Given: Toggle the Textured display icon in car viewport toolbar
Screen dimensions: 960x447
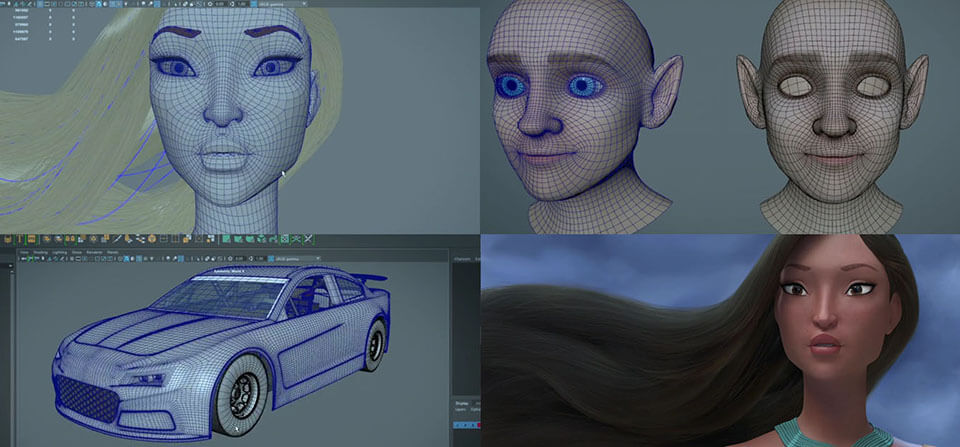Looking at the screenshot, I should click(x=146, y=259).
